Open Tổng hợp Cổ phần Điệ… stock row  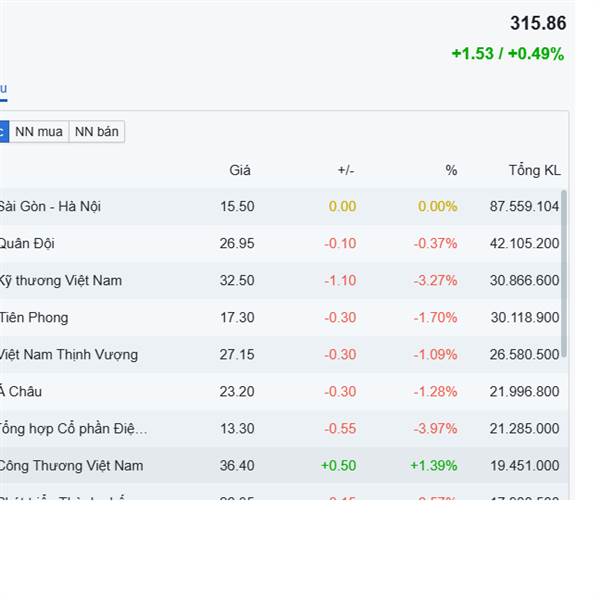click(73, 429)
